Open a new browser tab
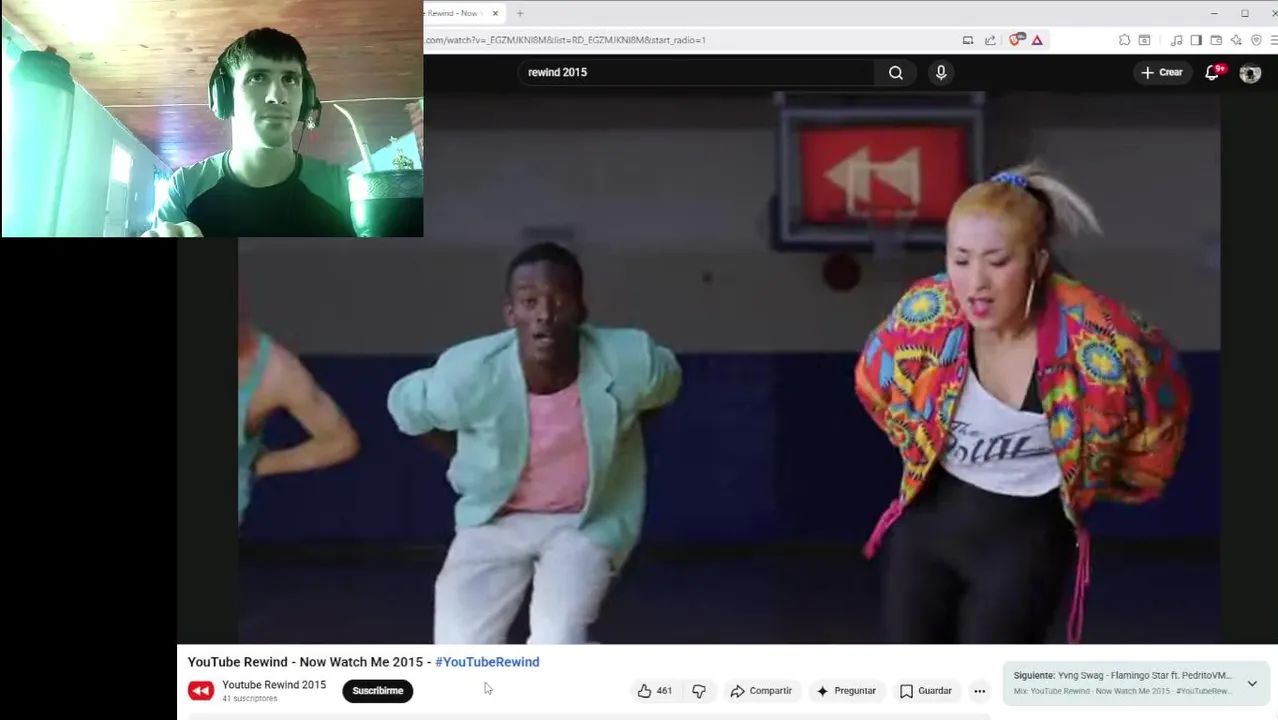This screenshot has width=1278, height=720. point(520,13)
